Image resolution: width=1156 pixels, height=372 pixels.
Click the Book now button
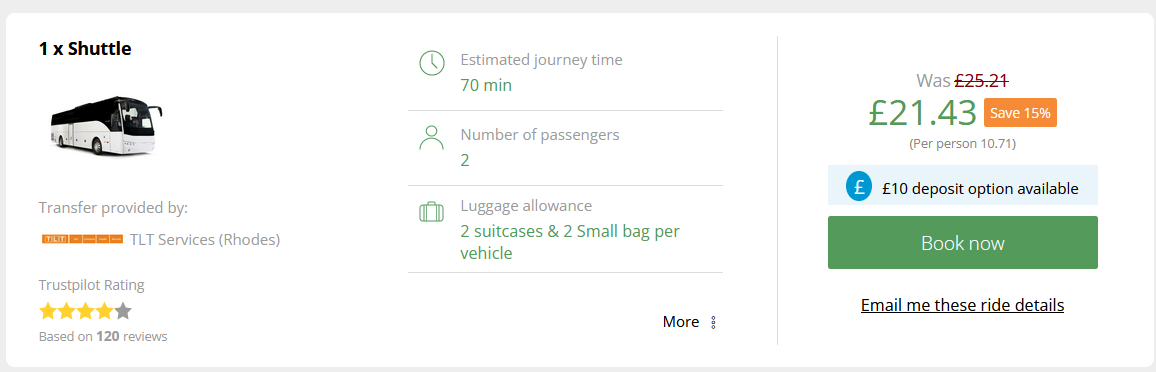[962, 242]
